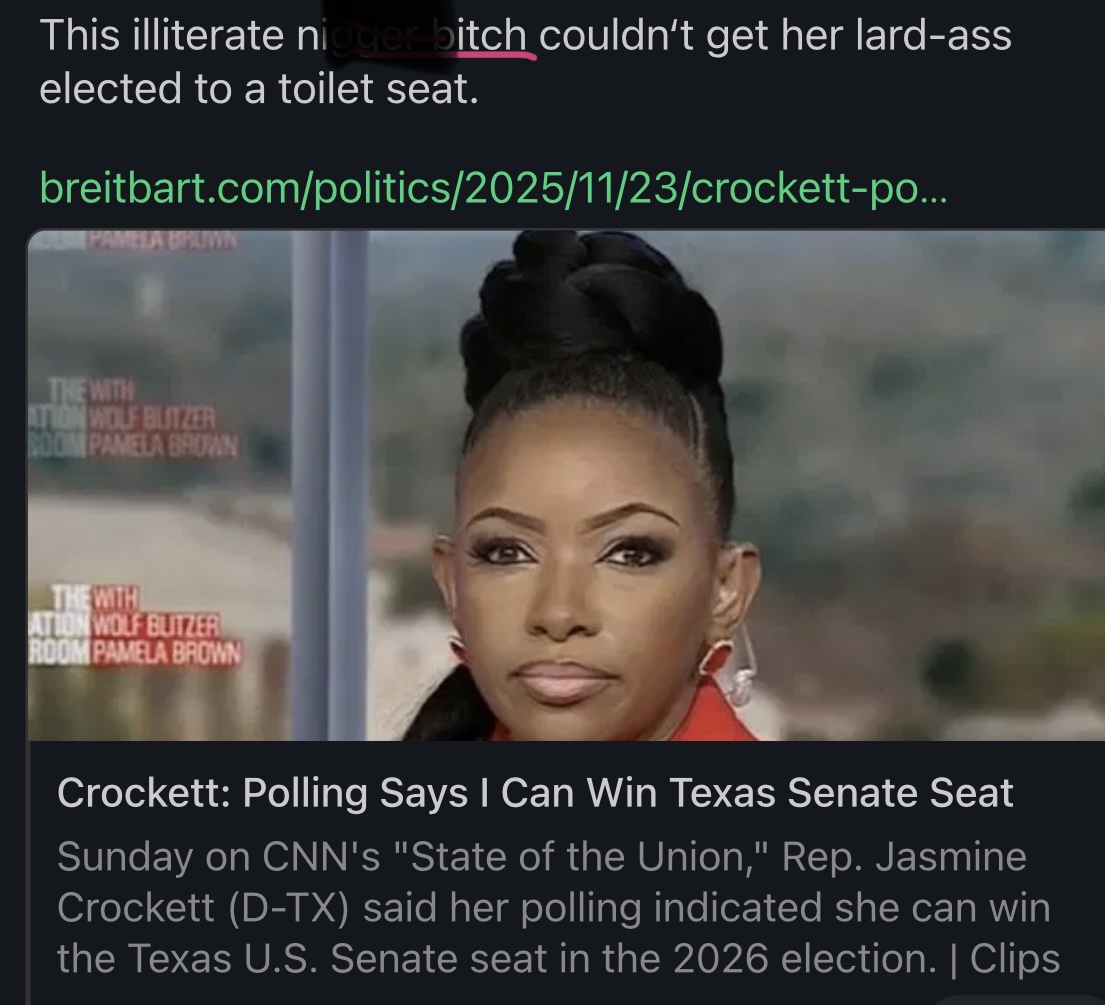Click the truncated 'crockett-po...' end of the URL
1105x1005 pixels.
click(x=819, y=187)
